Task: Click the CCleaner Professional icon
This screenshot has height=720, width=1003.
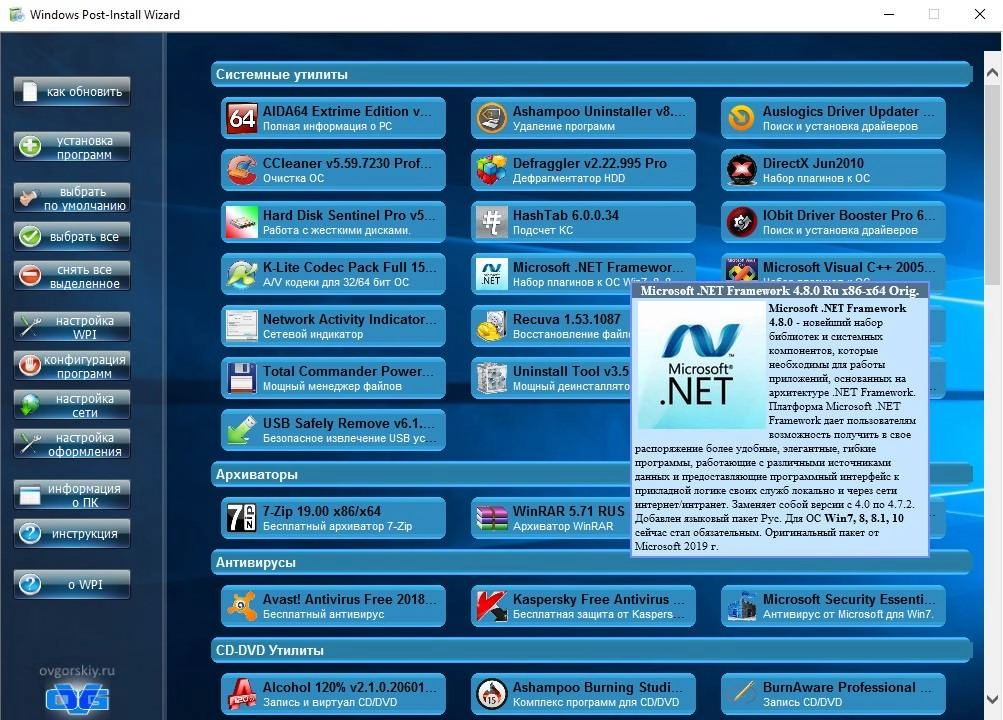Action: tap(241, 169)
